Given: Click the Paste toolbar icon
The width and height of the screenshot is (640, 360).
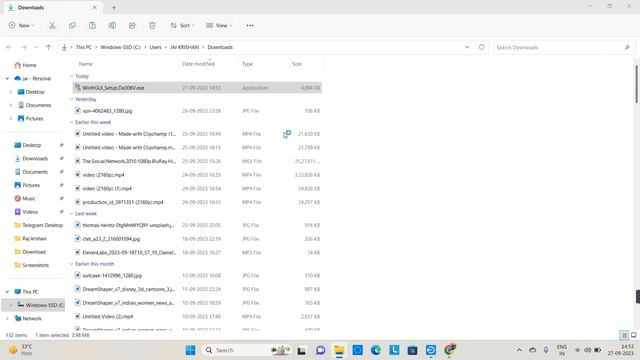Looking at the screenshot, I should tap(92, 25).
